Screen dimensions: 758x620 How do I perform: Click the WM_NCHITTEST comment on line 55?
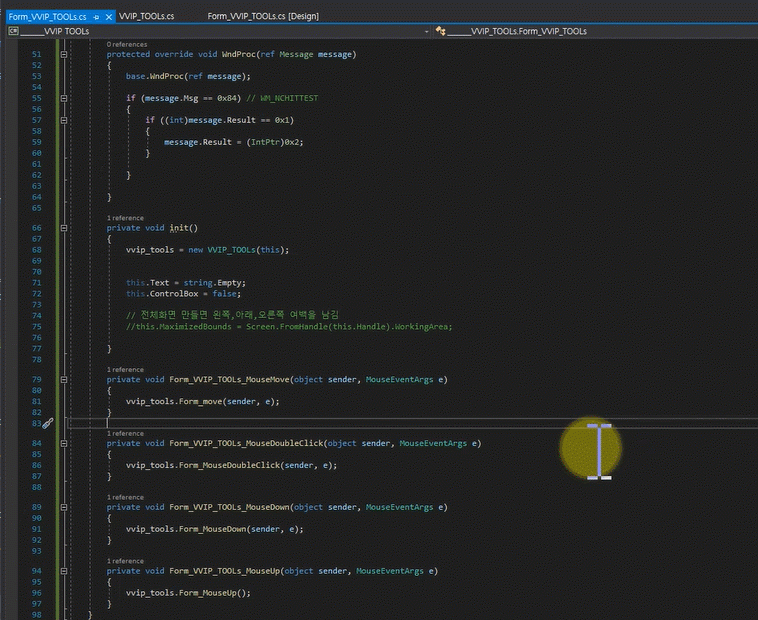(282, 98)
